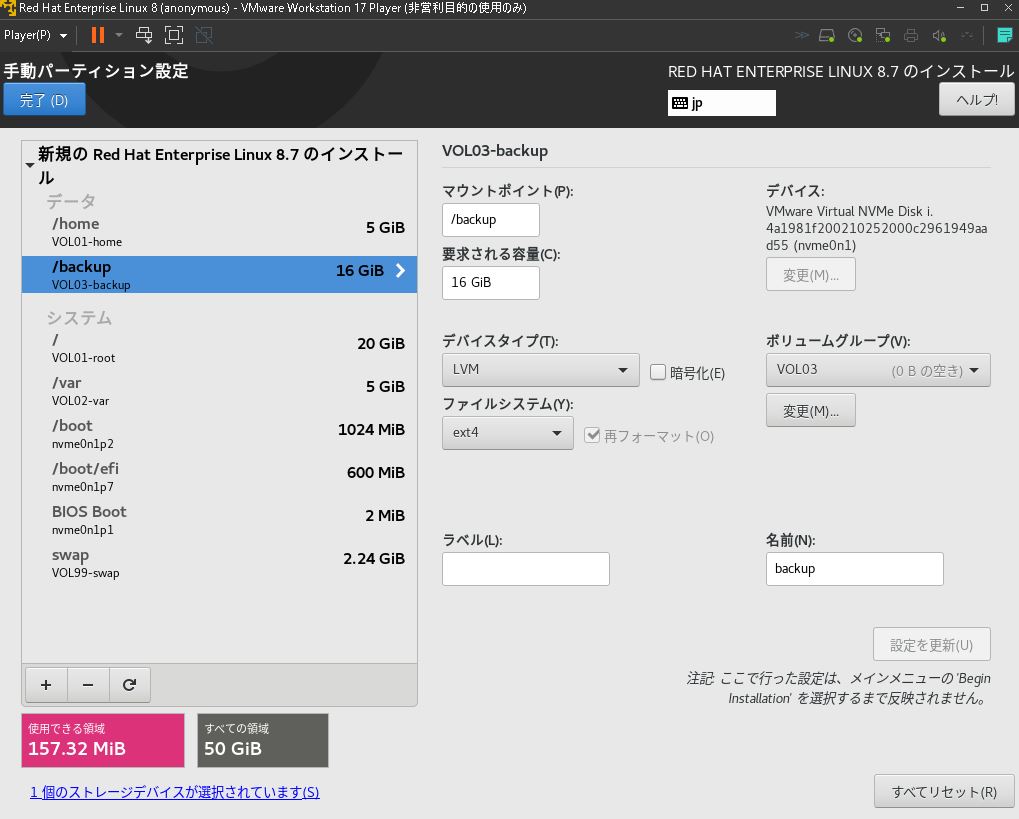Image resolution: width=1019 pixels, height=819 pixels.
Task: Add a new mount point with plus
Action: [x=46, y=684]
